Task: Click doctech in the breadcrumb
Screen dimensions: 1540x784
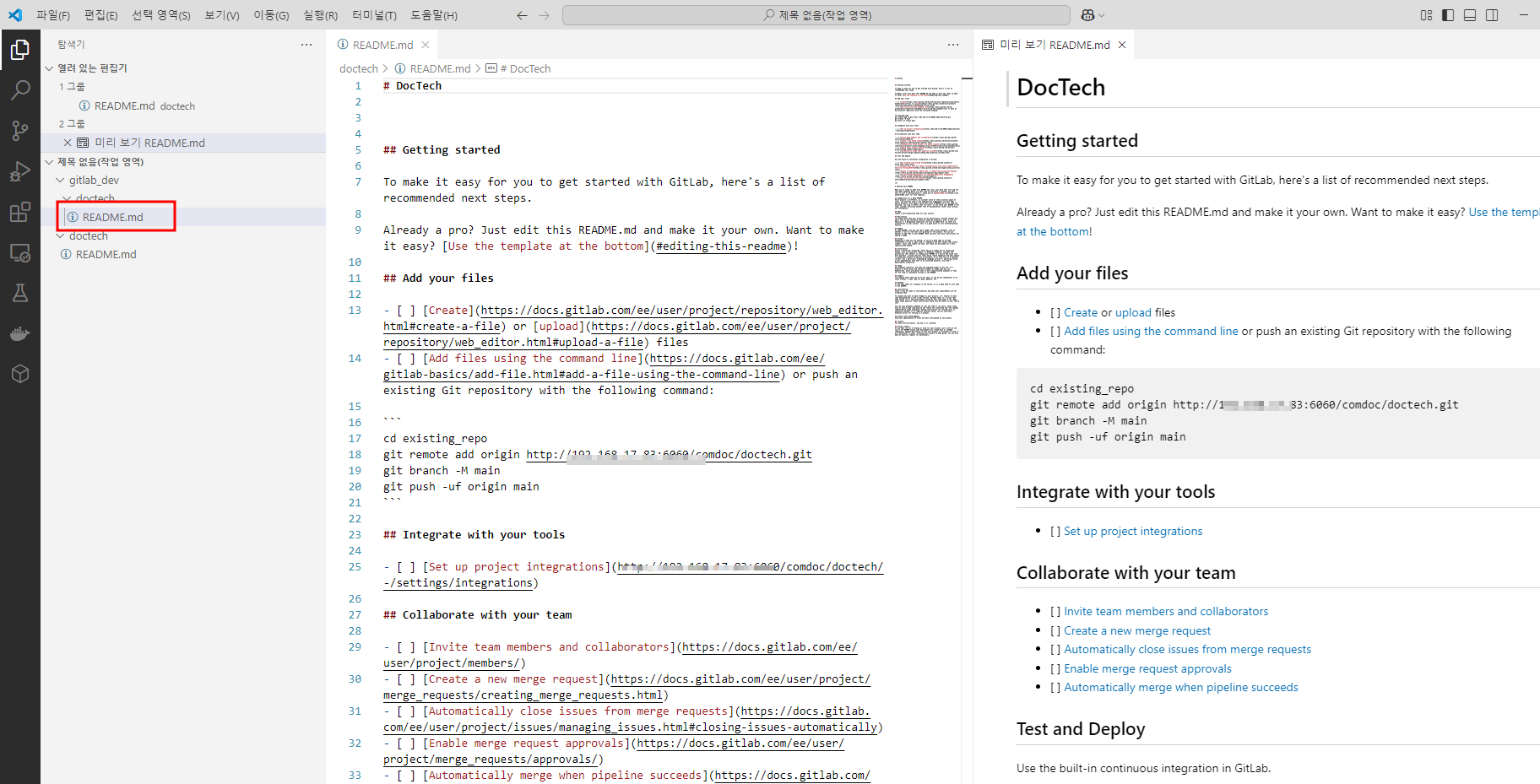Action: [359, 69]
